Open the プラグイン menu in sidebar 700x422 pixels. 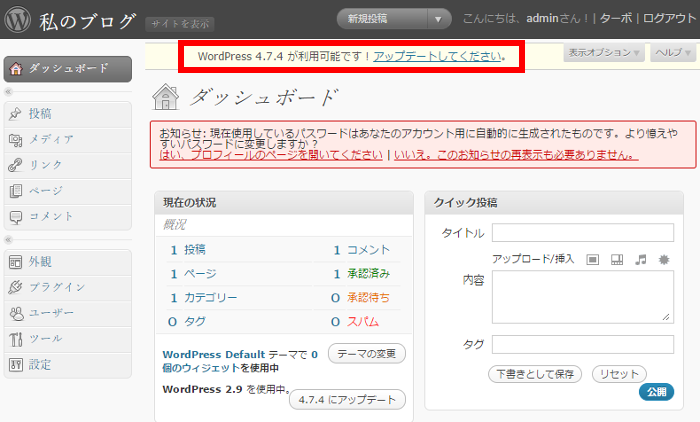68,288
